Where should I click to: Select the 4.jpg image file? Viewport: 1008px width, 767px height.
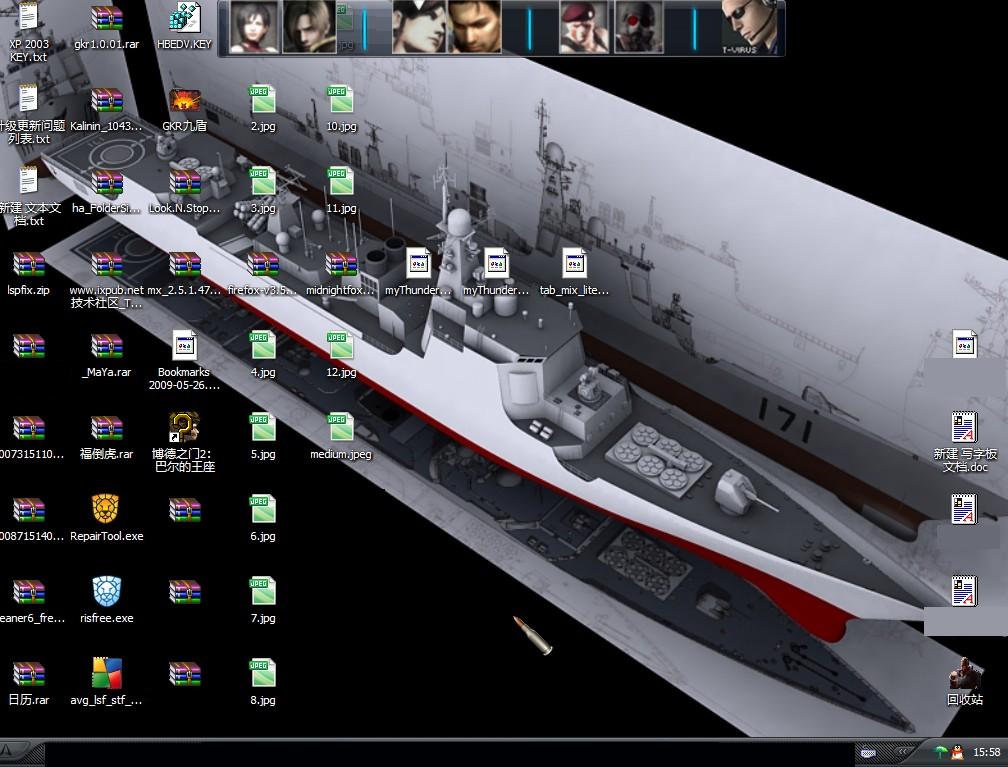[x=263, y=355]
